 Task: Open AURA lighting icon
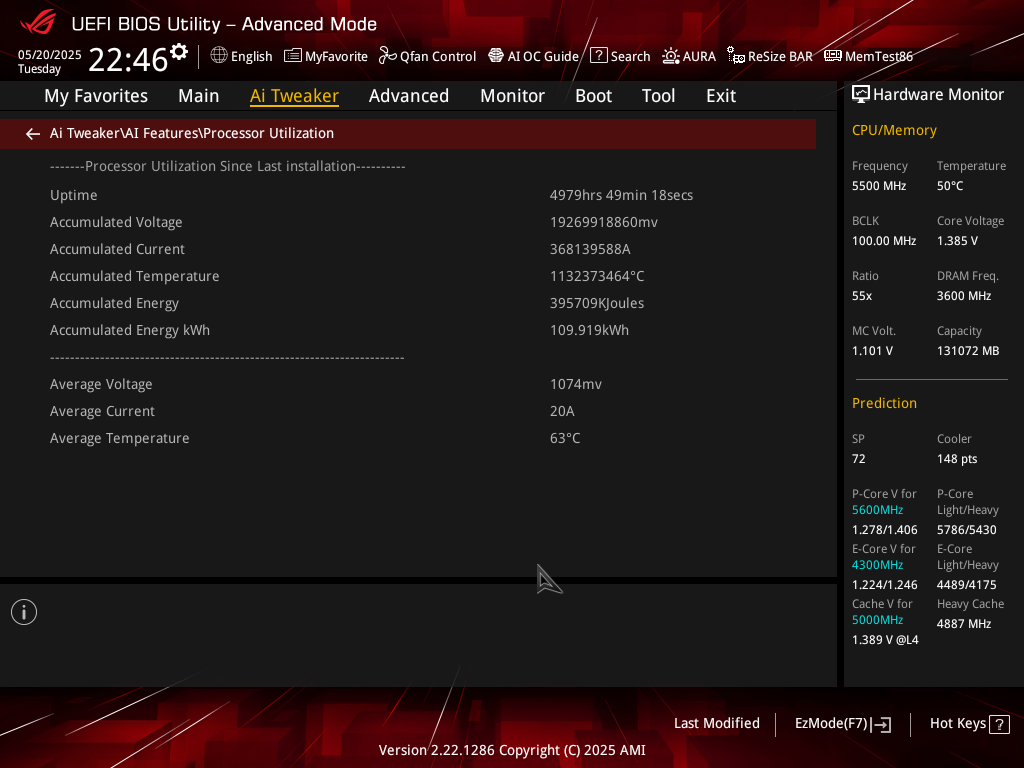pos(671,56)
